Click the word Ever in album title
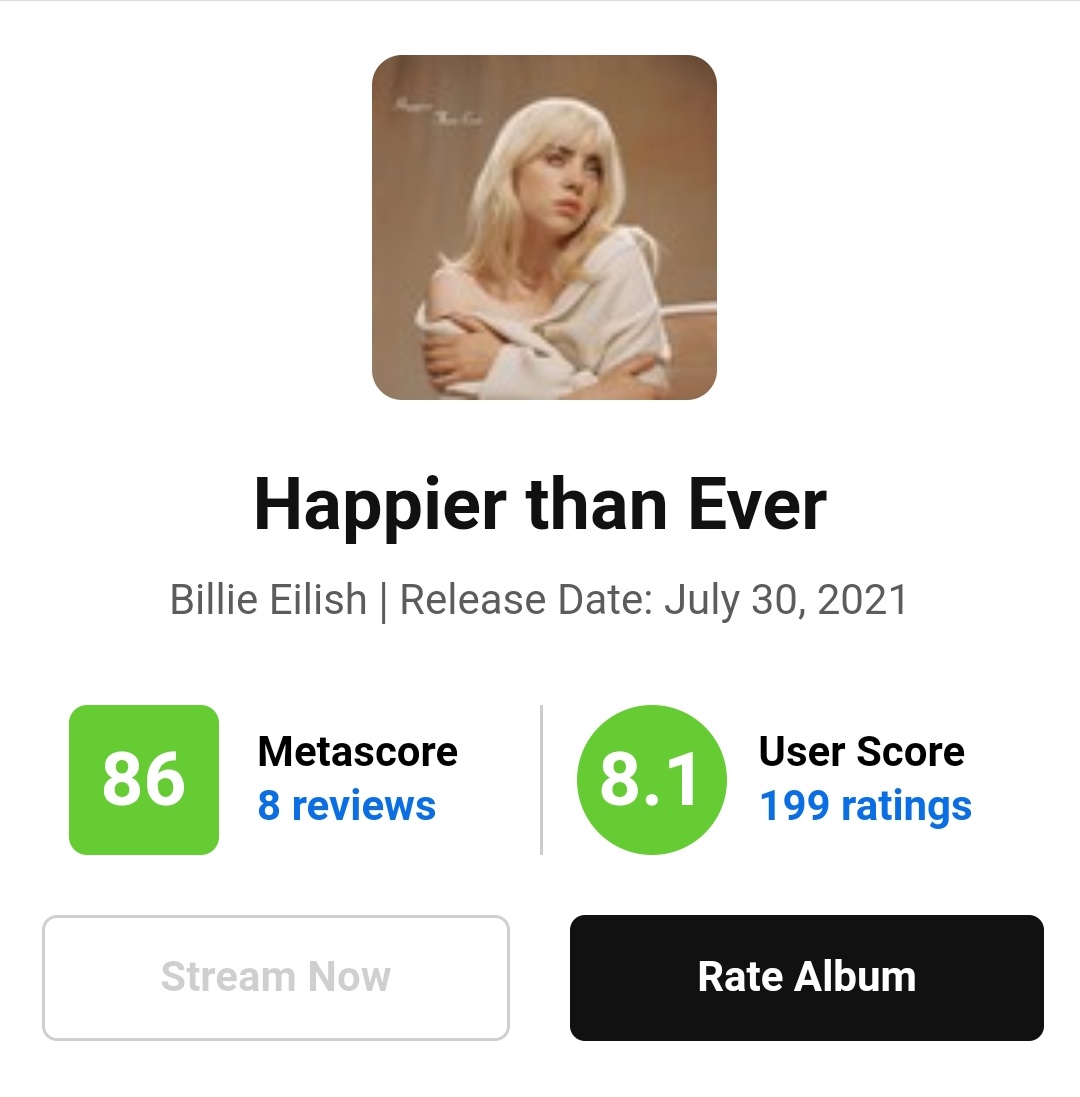The width and height of the screenshot is (1080, 1097). (758, 505)
